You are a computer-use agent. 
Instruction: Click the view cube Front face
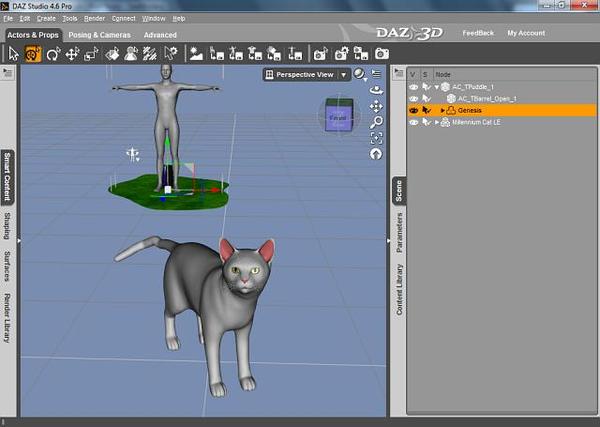click(x=338, y=118)
